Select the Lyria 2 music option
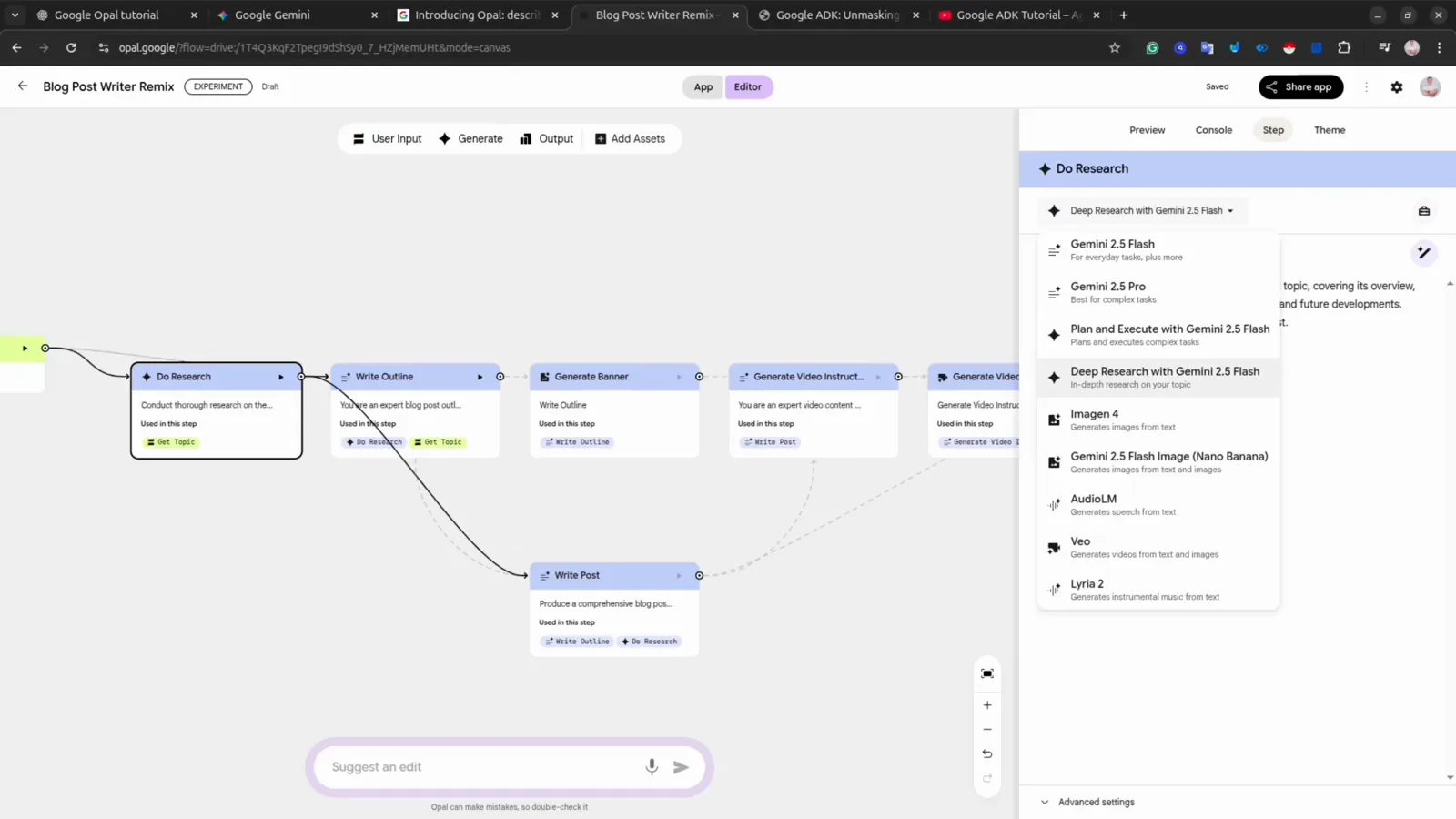Image resolution: width=1456 pixels, height=819 pixels. [1158, 590]
